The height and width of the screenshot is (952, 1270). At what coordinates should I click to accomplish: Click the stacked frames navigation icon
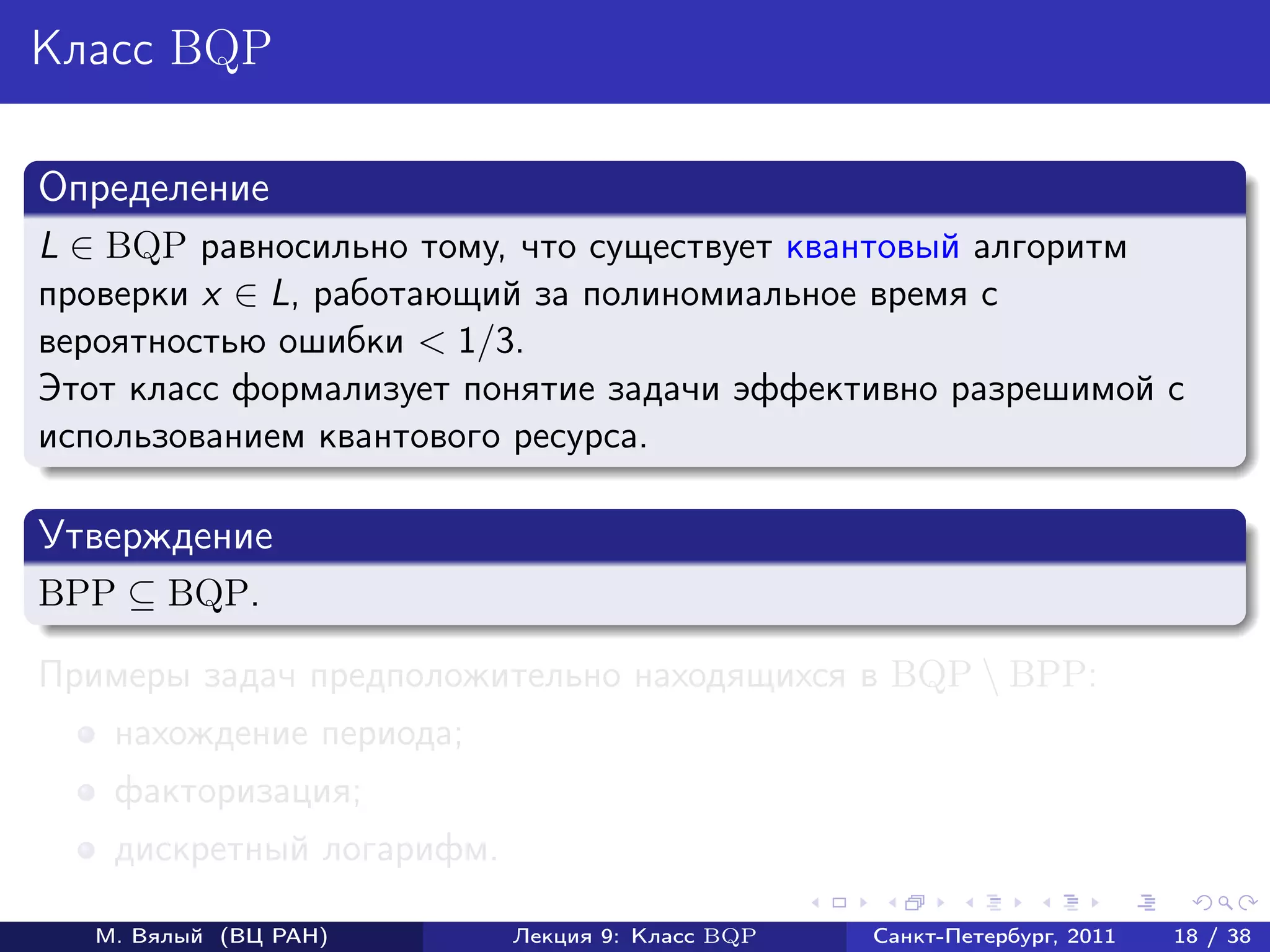[x=915, y=903]
